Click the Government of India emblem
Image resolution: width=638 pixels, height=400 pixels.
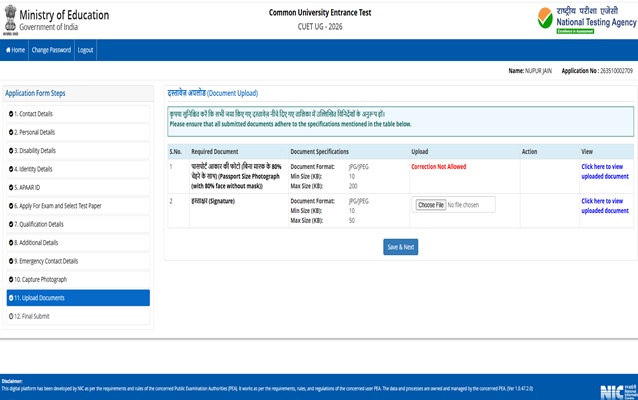(x=10, y=20)
